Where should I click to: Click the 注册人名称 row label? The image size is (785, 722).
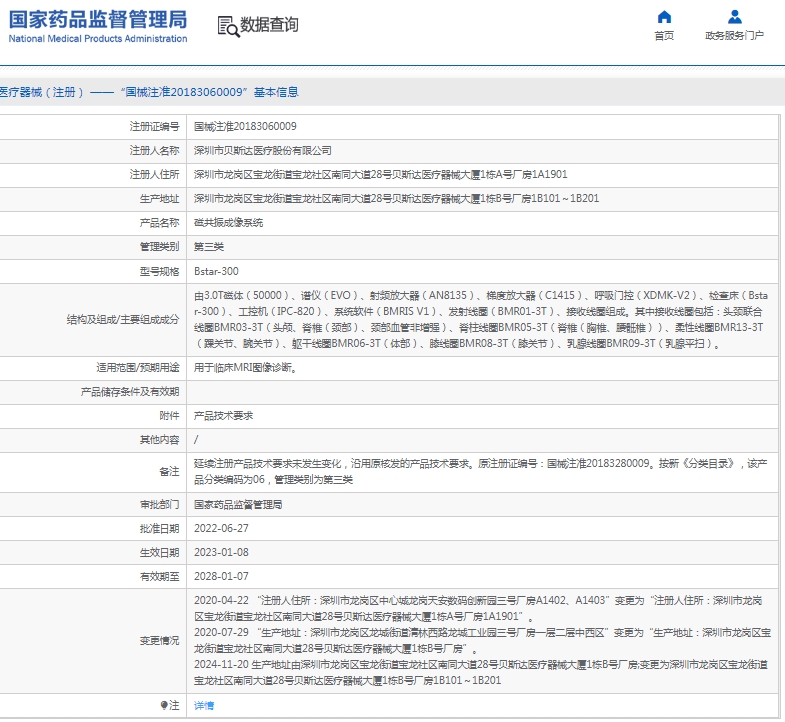coord(154,151)
